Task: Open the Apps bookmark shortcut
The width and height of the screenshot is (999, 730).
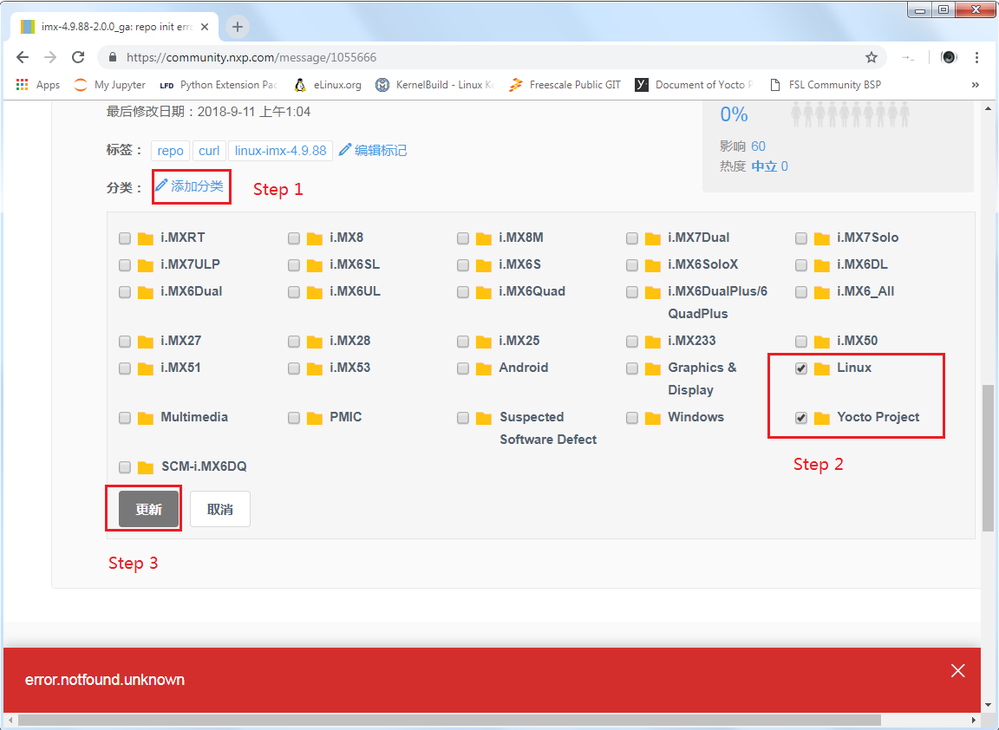Action: tap(38, 85)
